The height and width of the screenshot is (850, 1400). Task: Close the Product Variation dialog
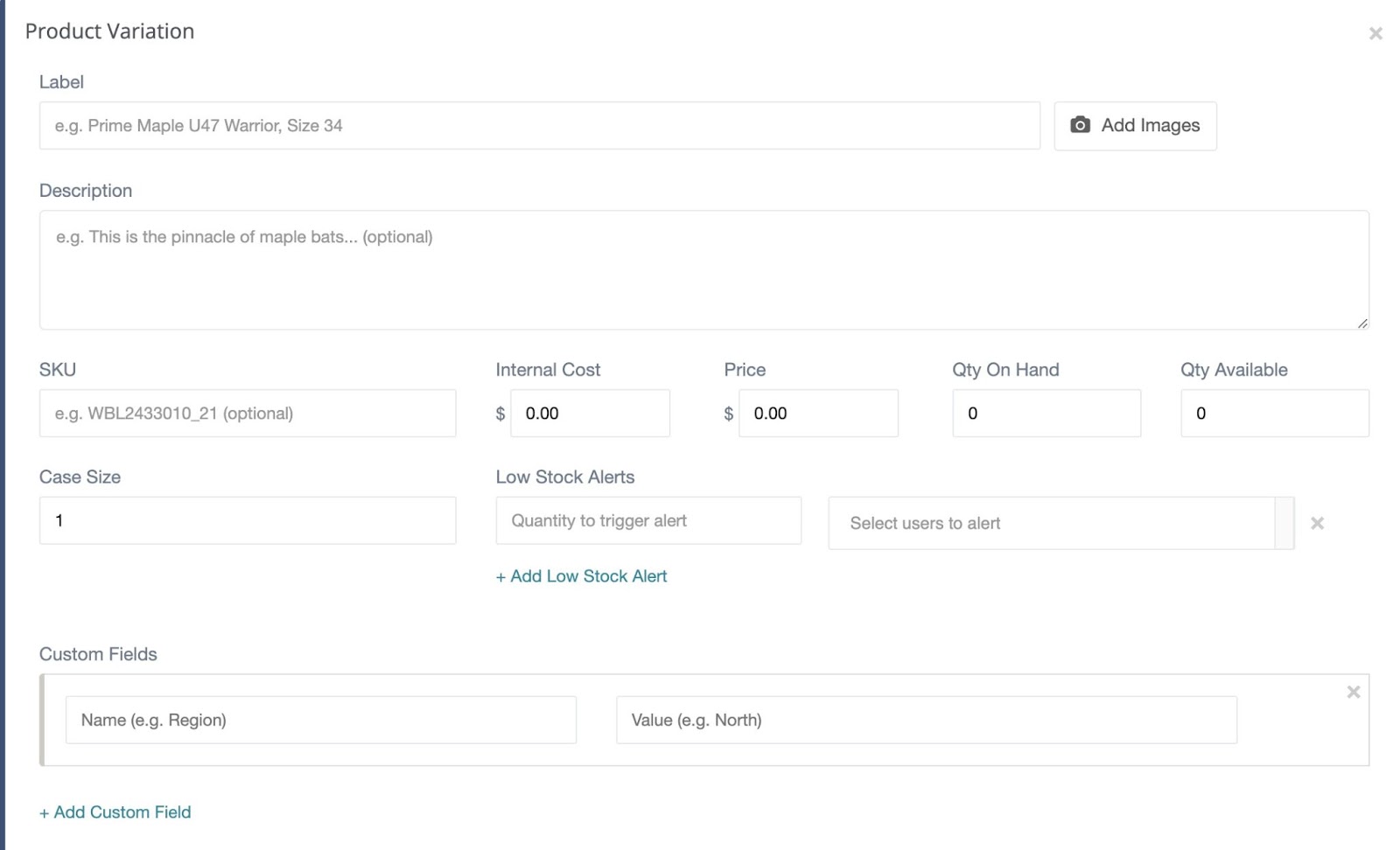coord(1375,33)
